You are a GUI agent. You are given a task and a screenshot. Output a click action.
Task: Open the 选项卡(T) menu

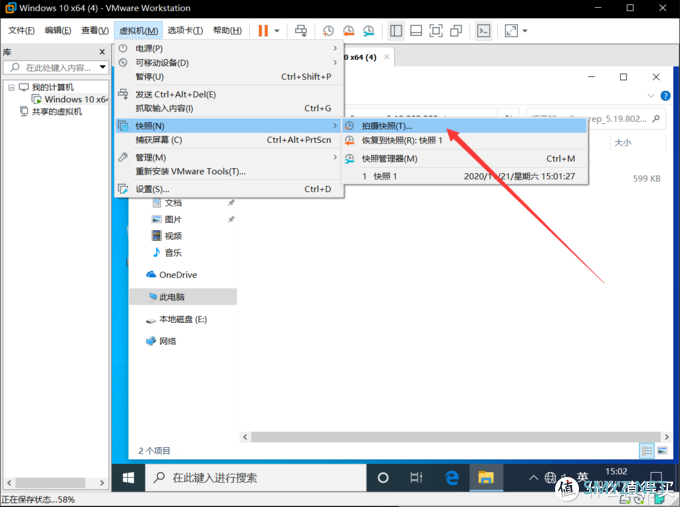click(185, 30)
